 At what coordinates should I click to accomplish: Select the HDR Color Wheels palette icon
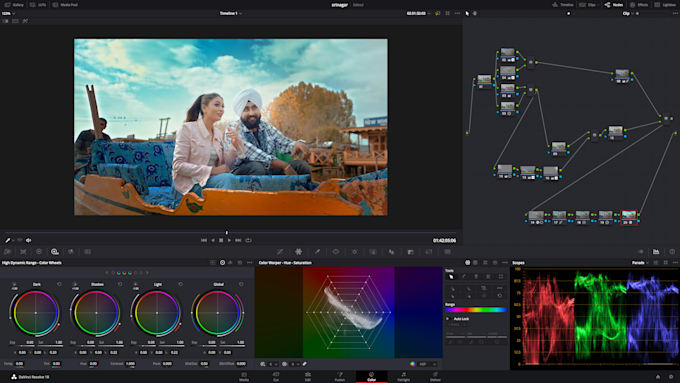tap(55, 252)
